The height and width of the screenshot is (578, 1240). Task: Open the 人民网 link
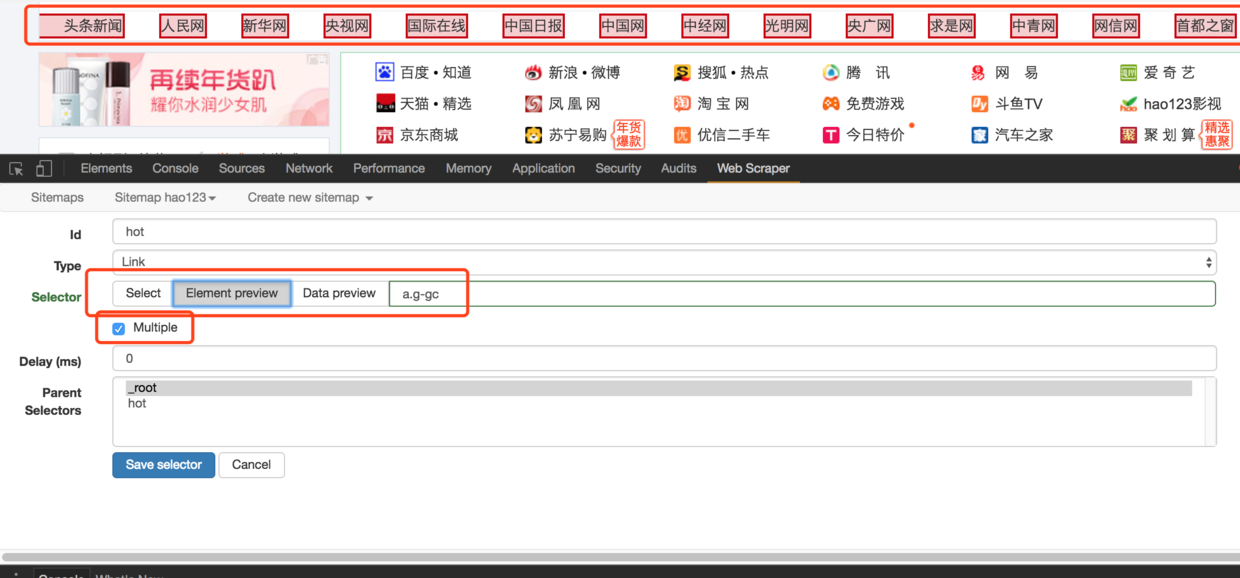[x=183, y=26]
